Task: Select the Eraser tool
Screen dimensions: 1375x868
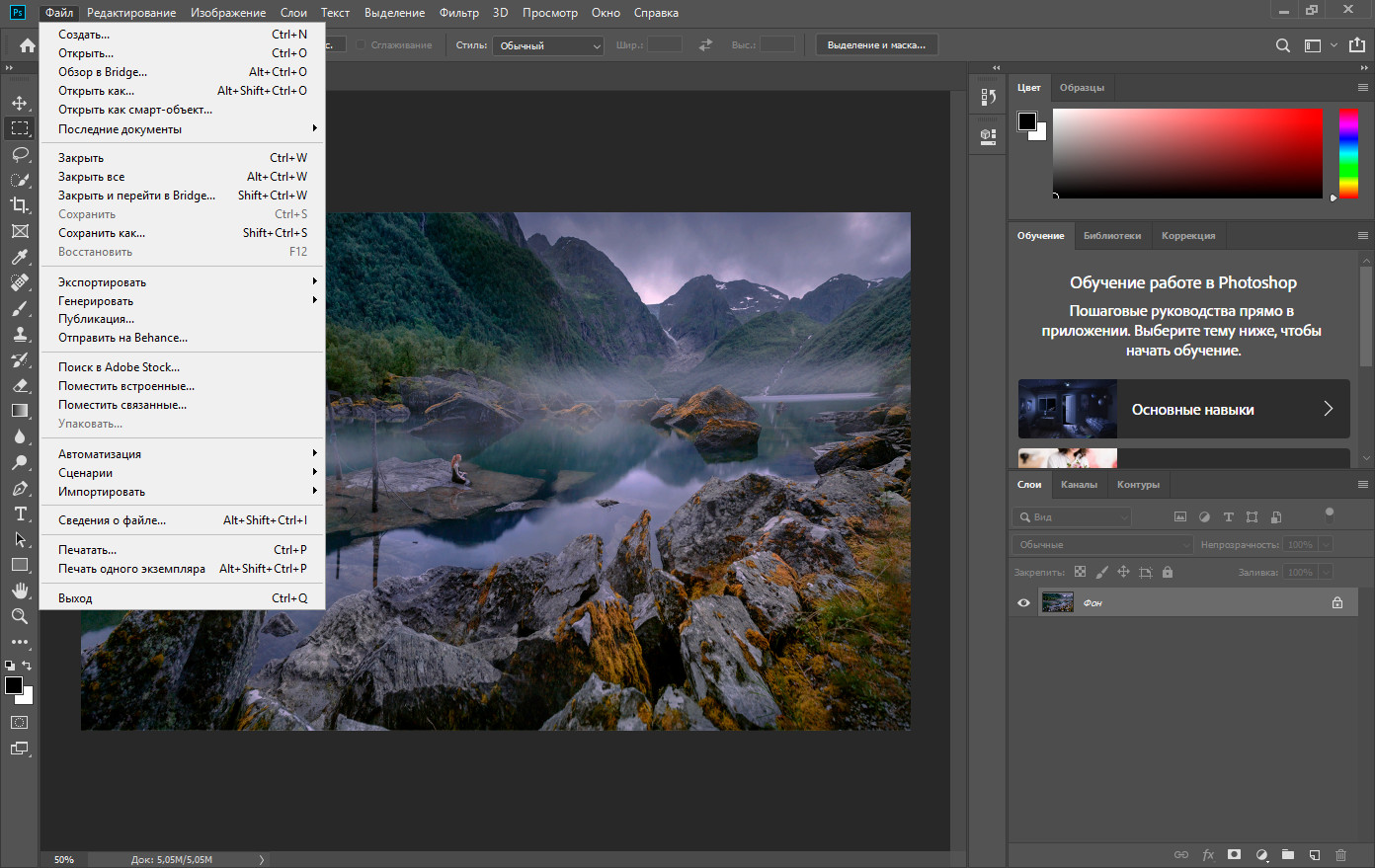Action: [x=20, y=385]
